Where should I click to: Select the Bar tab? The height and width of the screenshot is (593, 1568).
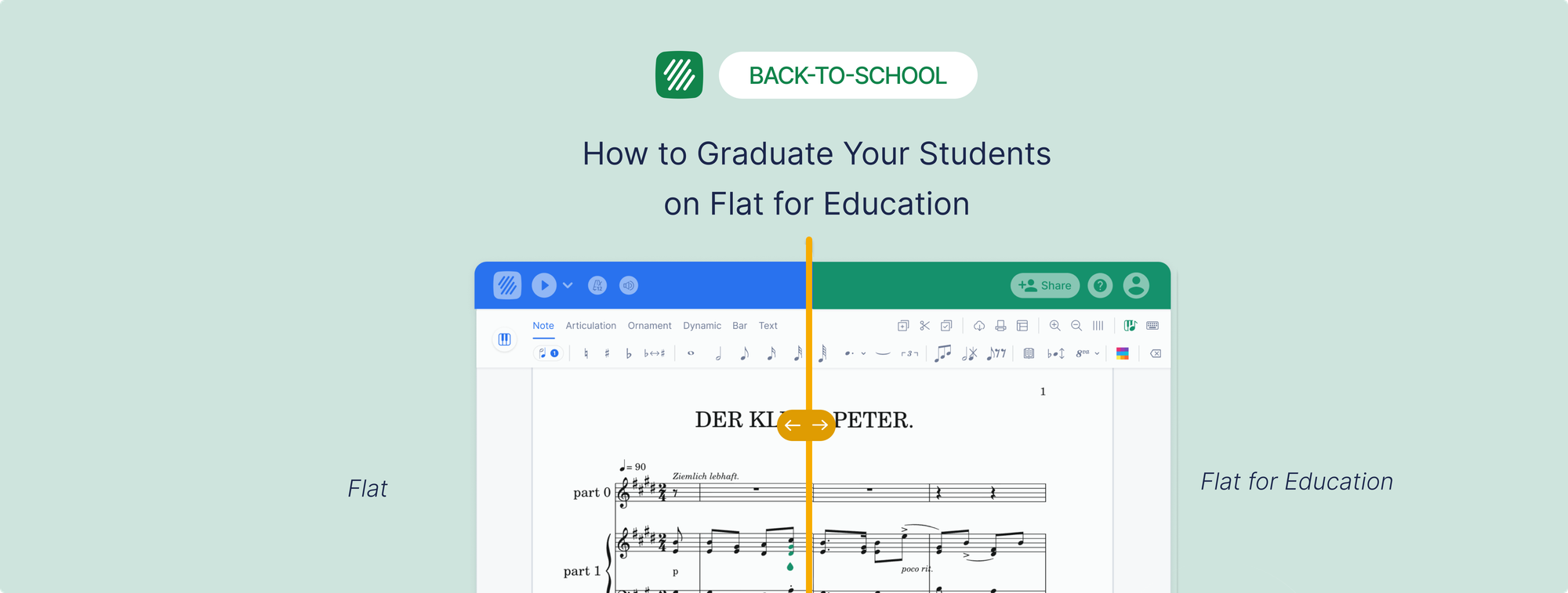740,326
